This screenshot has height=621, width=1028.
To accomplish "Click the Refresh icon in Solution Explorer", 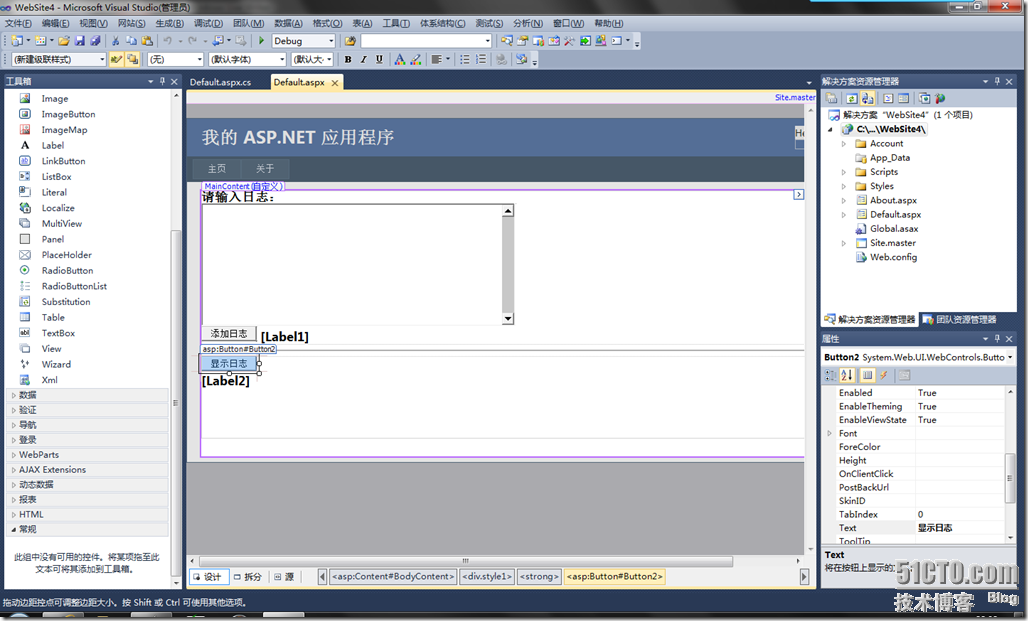I will [x=851, y=98].
